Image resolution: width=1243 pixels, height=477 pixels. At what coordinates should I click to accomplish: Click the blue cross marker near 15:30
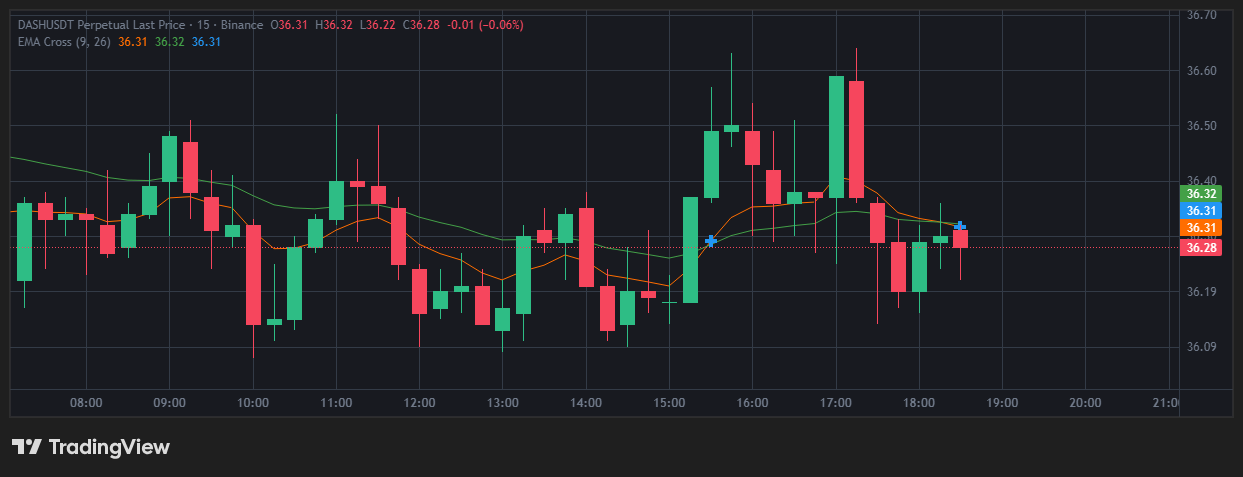(711, 241)
